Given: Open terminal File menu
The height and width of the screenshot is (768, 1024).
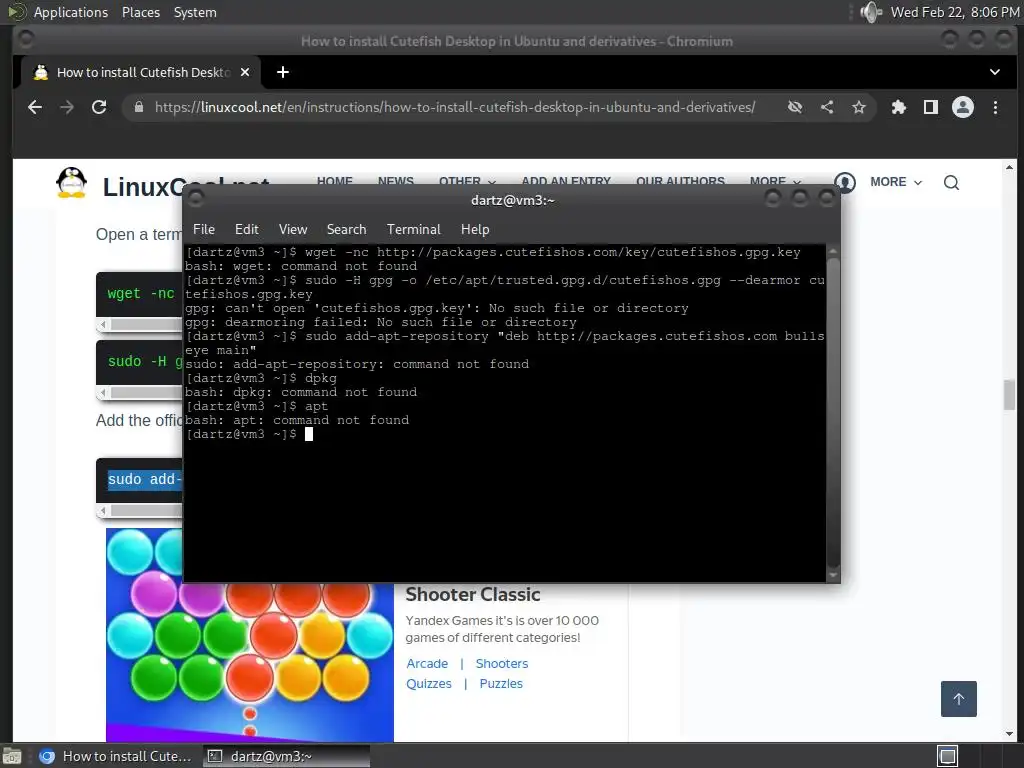Looking at the screenshot, I should coord(204,229).
